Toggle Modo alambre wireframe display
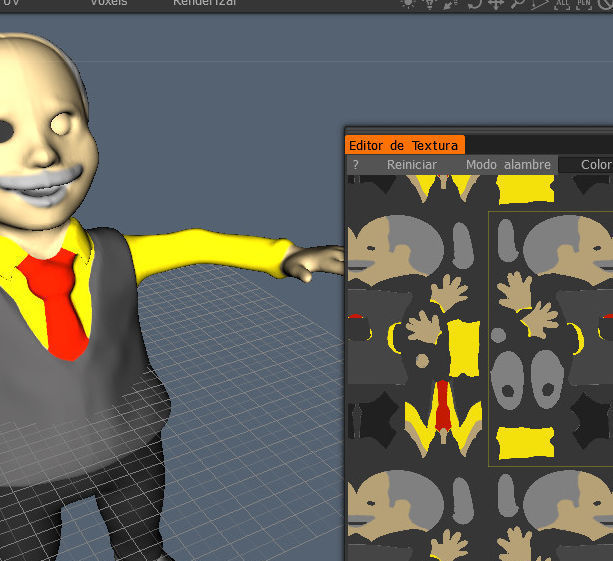This screenshot has height=561, width=613. [x=508, y=165]
